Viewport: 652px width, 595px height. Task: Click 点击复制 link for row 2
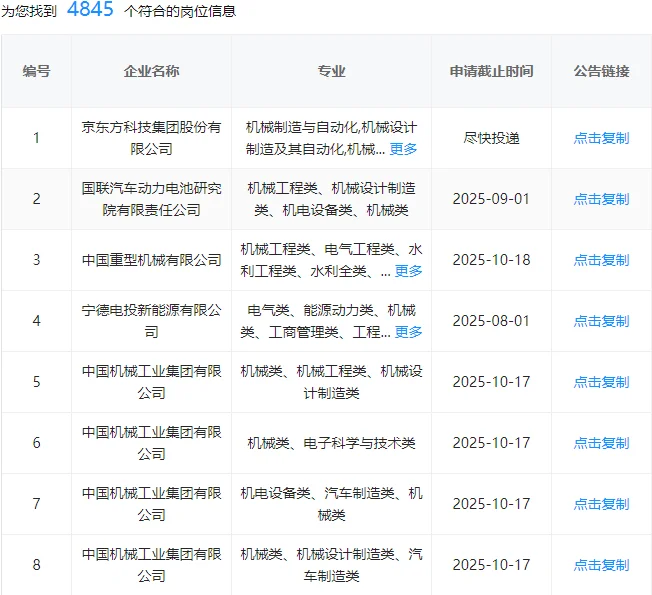coord(601,199)
